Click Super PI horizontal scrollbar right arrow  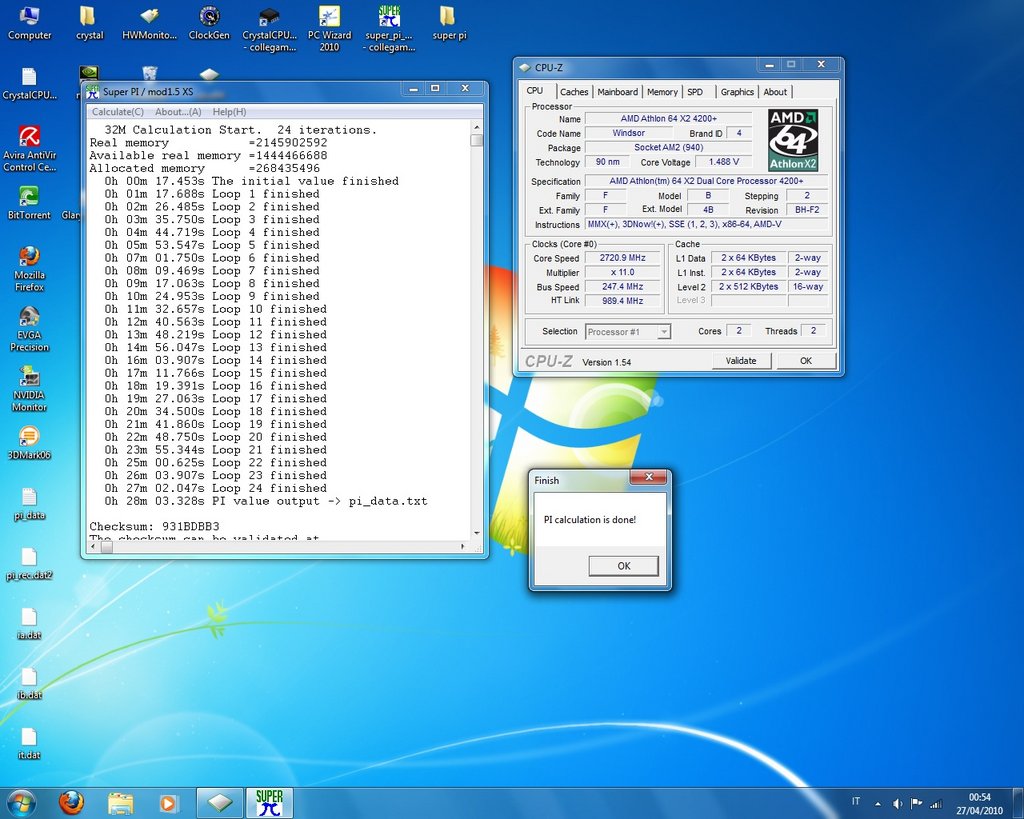coord(463,547)
